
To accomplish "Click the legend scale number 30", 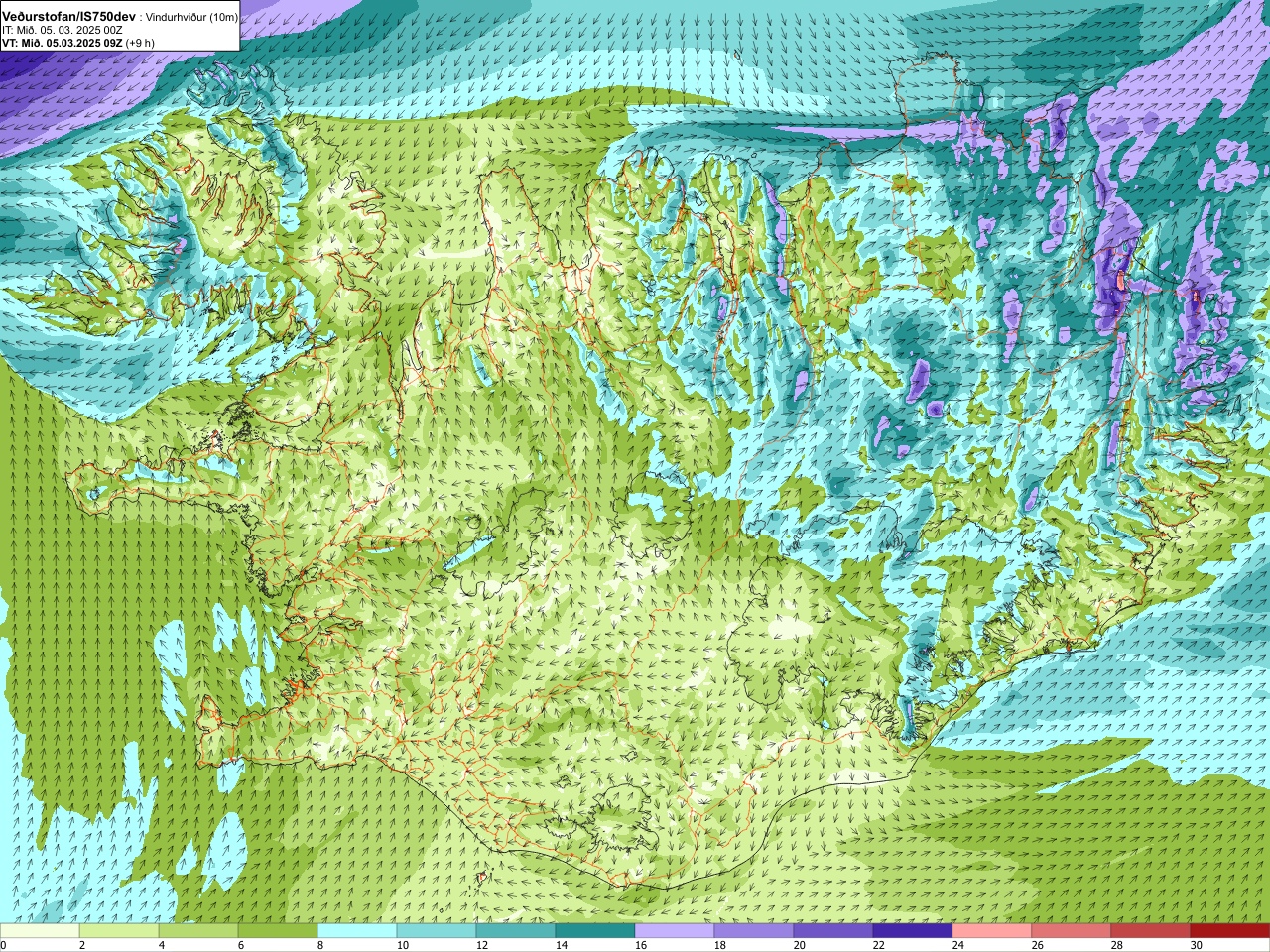I will point(1197,945).
